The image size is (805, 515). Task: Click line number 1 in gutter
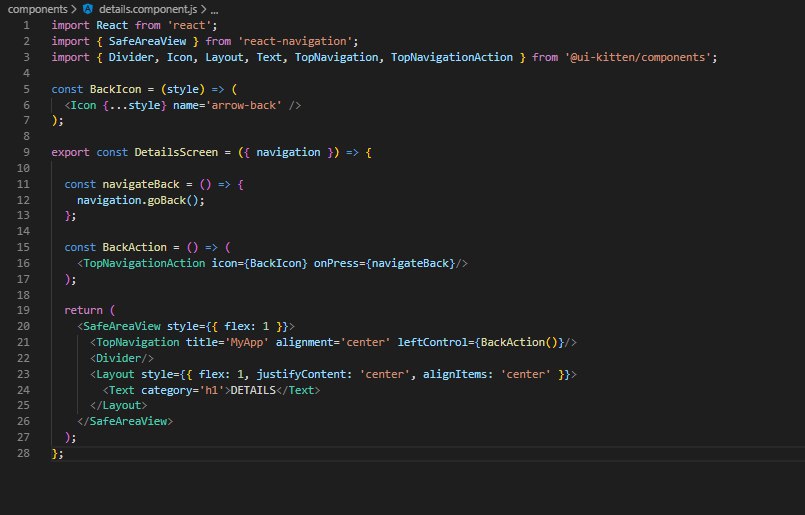pos(26,25)
